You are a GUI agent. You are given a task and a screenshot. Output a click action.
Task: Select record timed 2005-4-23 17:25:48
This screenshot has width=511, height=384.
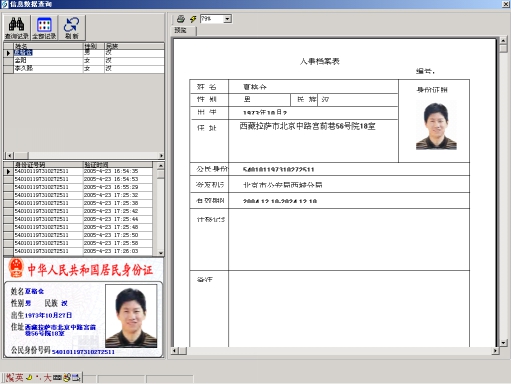[78, 227]
